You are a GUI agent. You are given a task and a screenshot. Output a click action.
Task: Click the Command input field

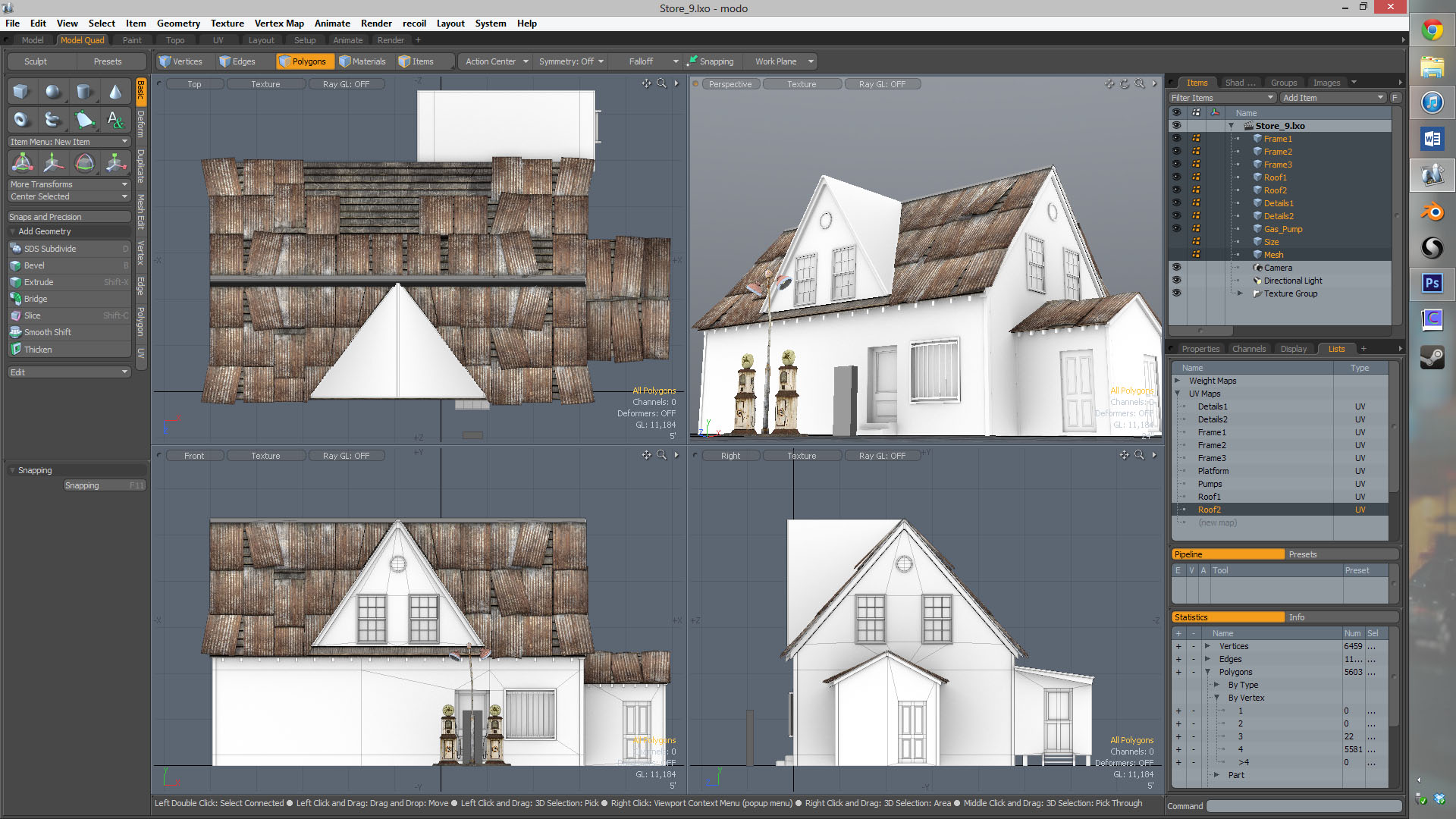(x=1303, y=806)
